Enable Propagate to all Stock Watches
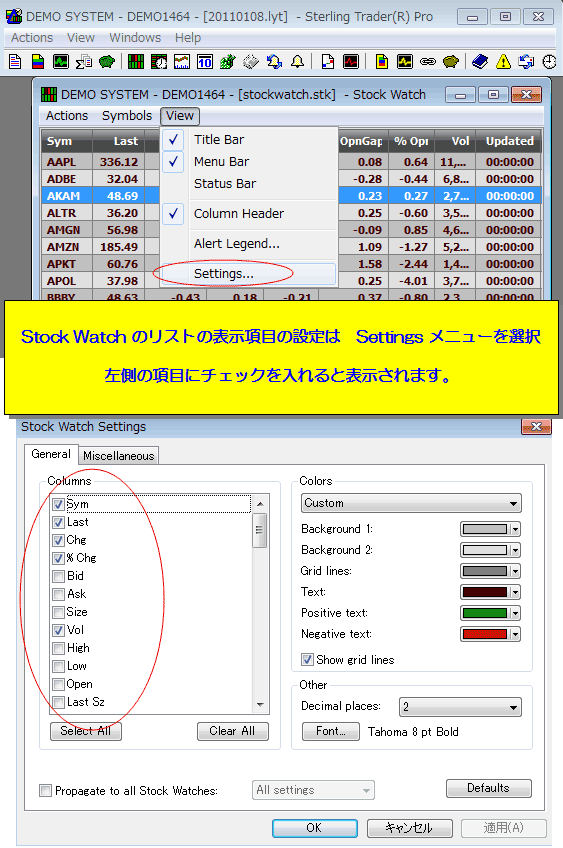563x848 pixels. (45, 791)
